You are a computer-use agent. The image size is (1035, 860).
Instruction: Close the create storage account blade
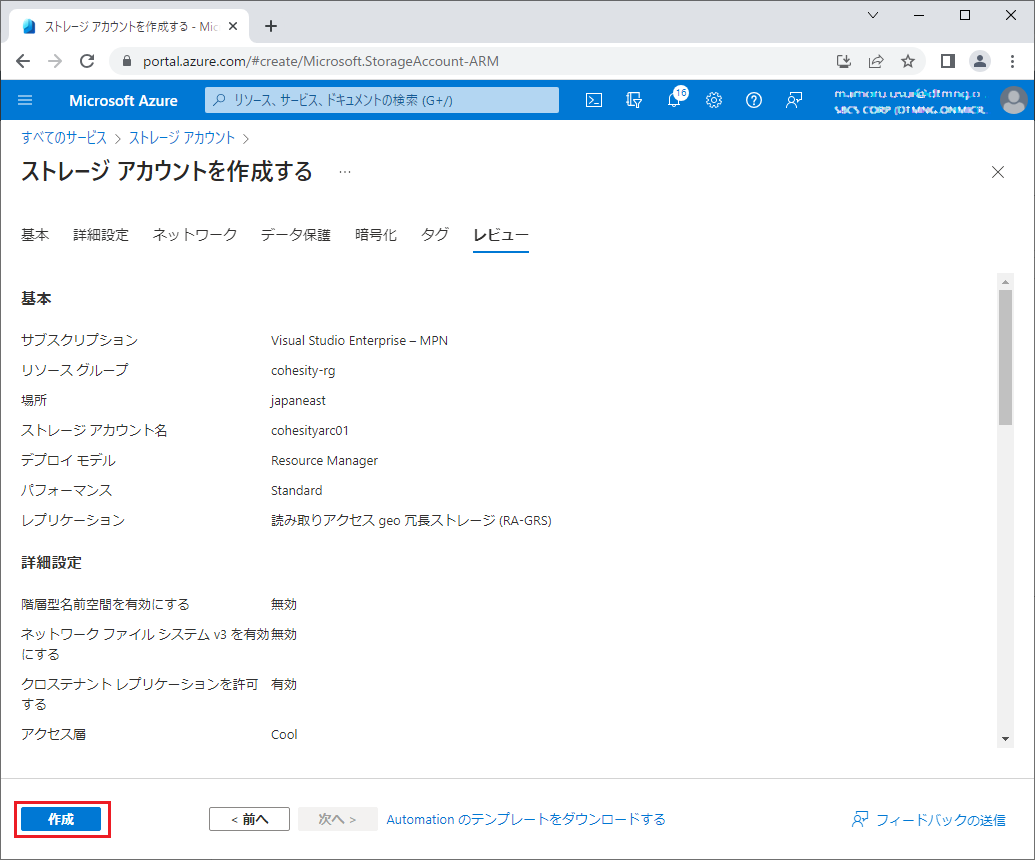pyautogui.click(x=998, y=172)
